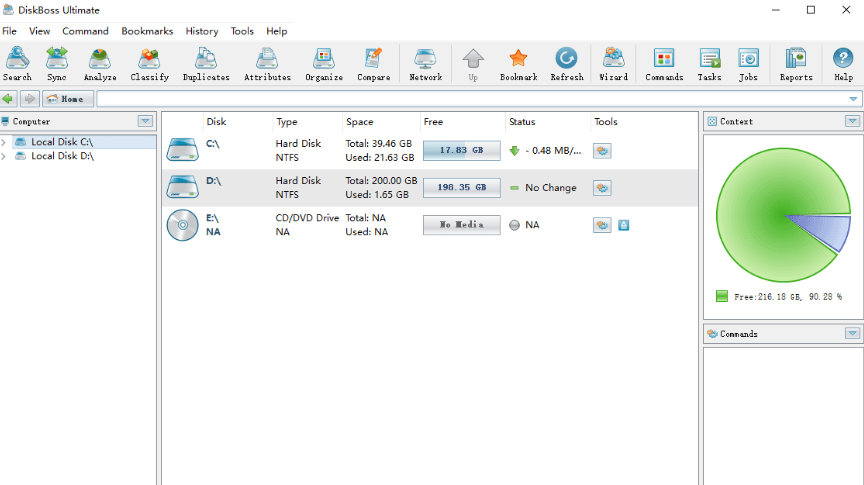Click the 198.35 GB free space bar
The width and height of the screenshot is (864, 485).
[462, 187]
